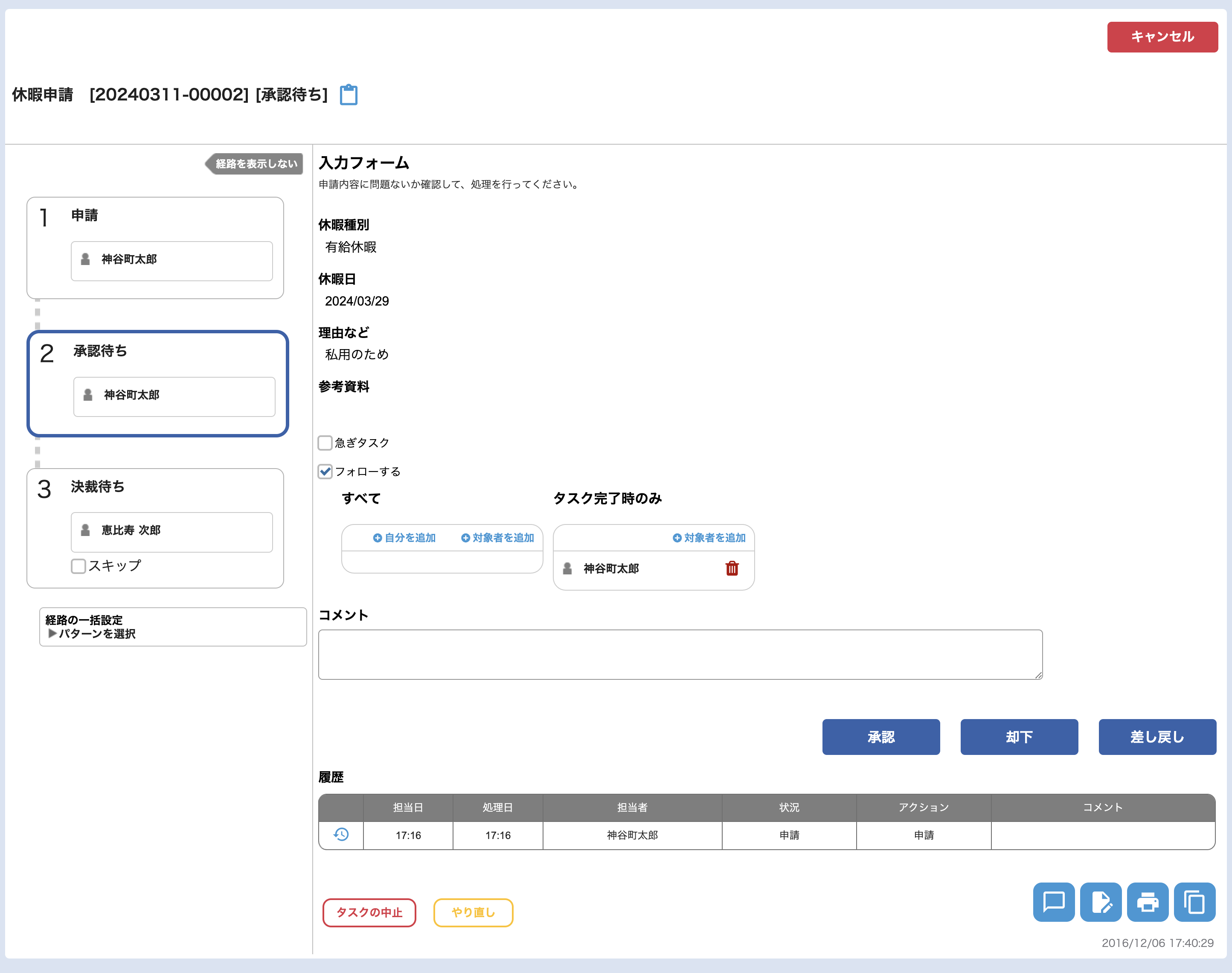This screenshot has height=973, width=1232.
Task: Click the red trash icon next to 神谷町太郎
Action: tap(732, 568)
